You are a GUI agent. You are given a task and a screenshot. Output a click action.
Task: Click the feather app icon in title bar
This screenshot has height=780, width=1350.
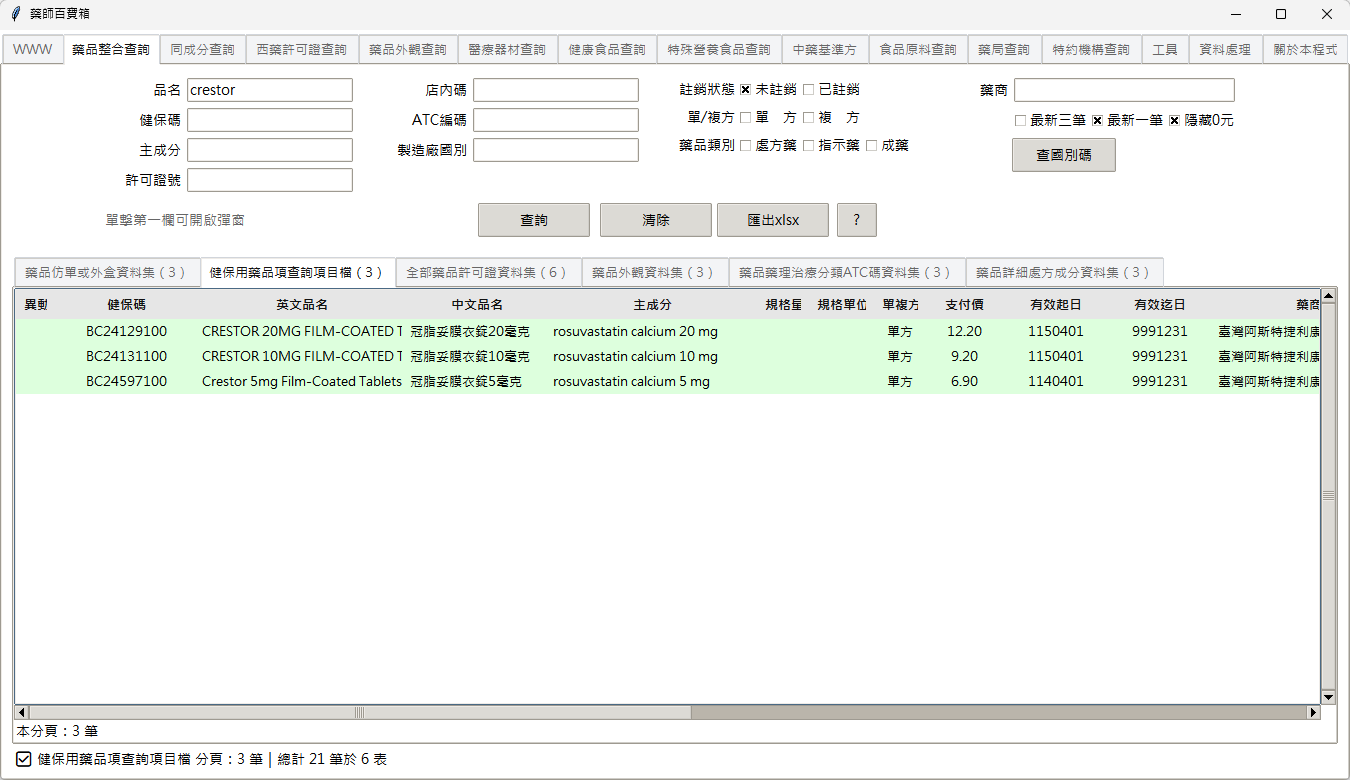(x=15, y=14)
